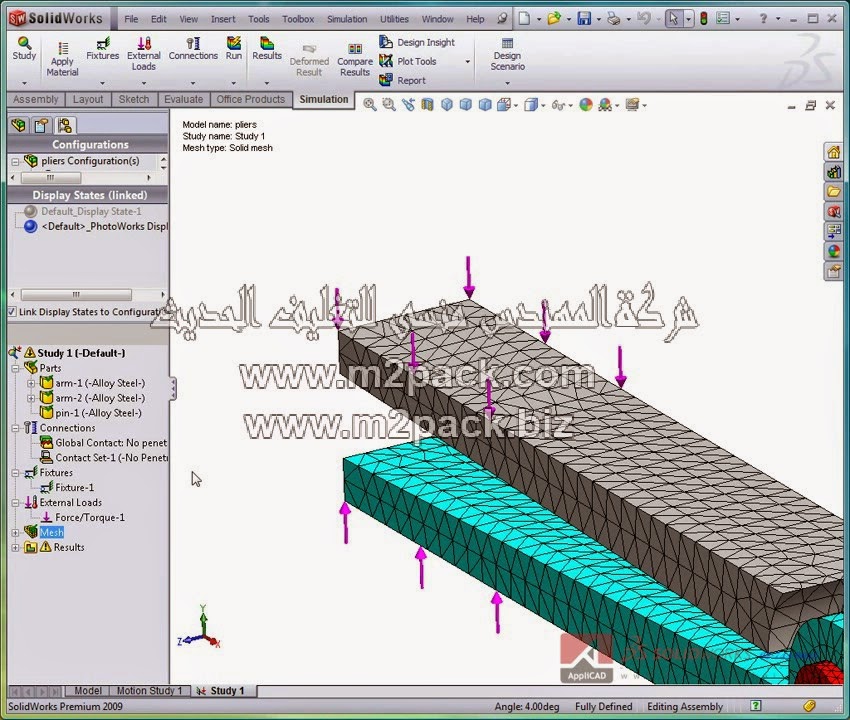Screen dimensions: 850x720
Task: Open SolidWorks Resources home icon in task pane
Action: tap(833, 152)
